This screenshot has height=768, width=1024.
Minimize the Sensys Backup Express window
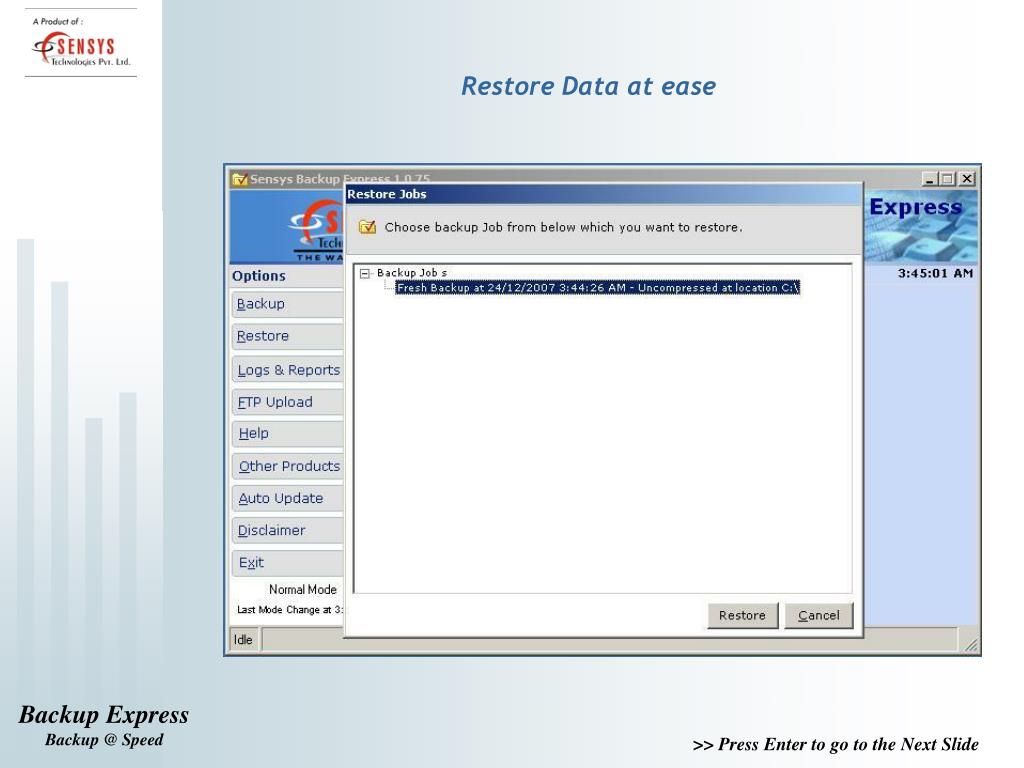[930, 178]
